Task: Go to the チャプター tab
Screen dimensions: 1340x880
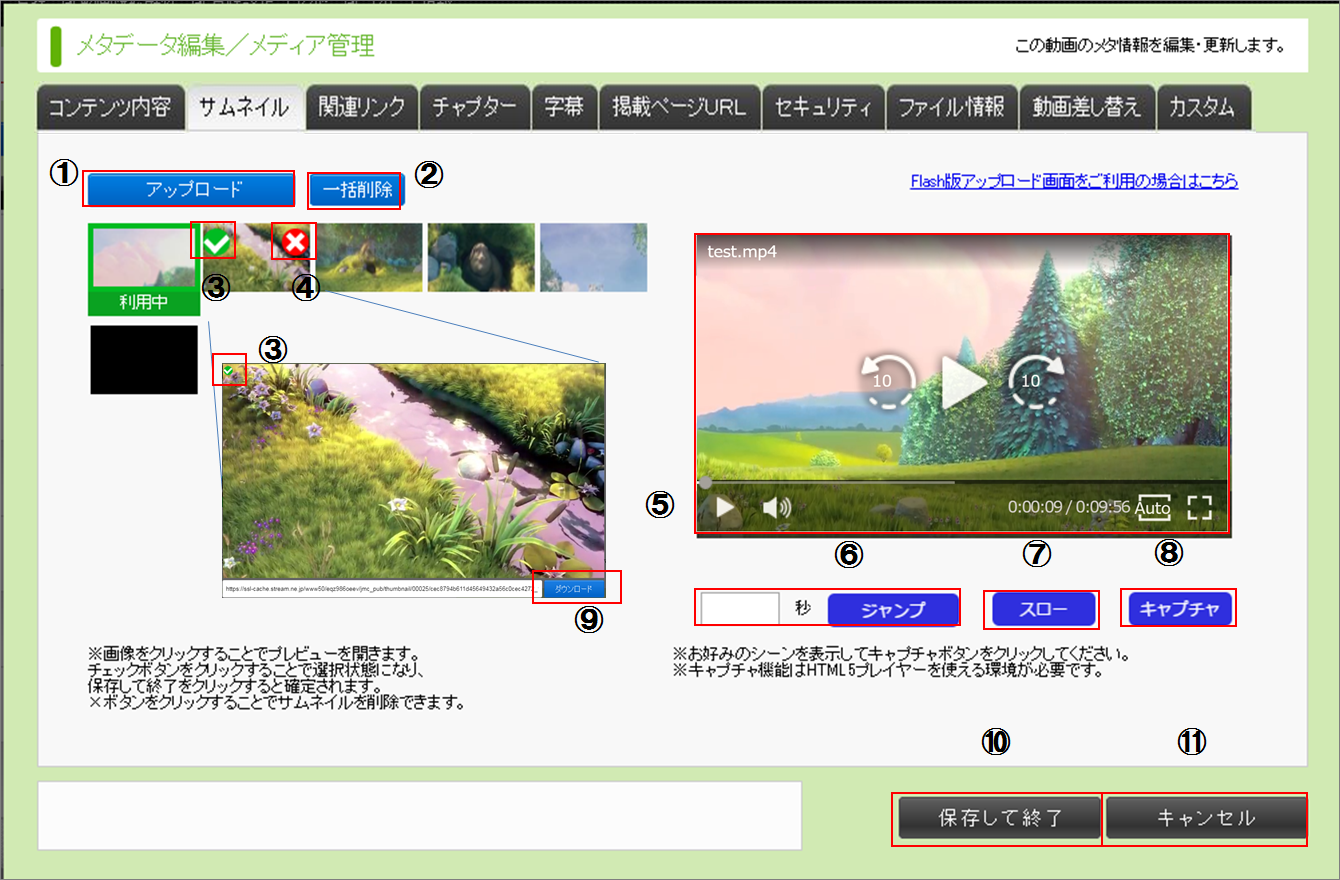Action: tap(475, 107)
